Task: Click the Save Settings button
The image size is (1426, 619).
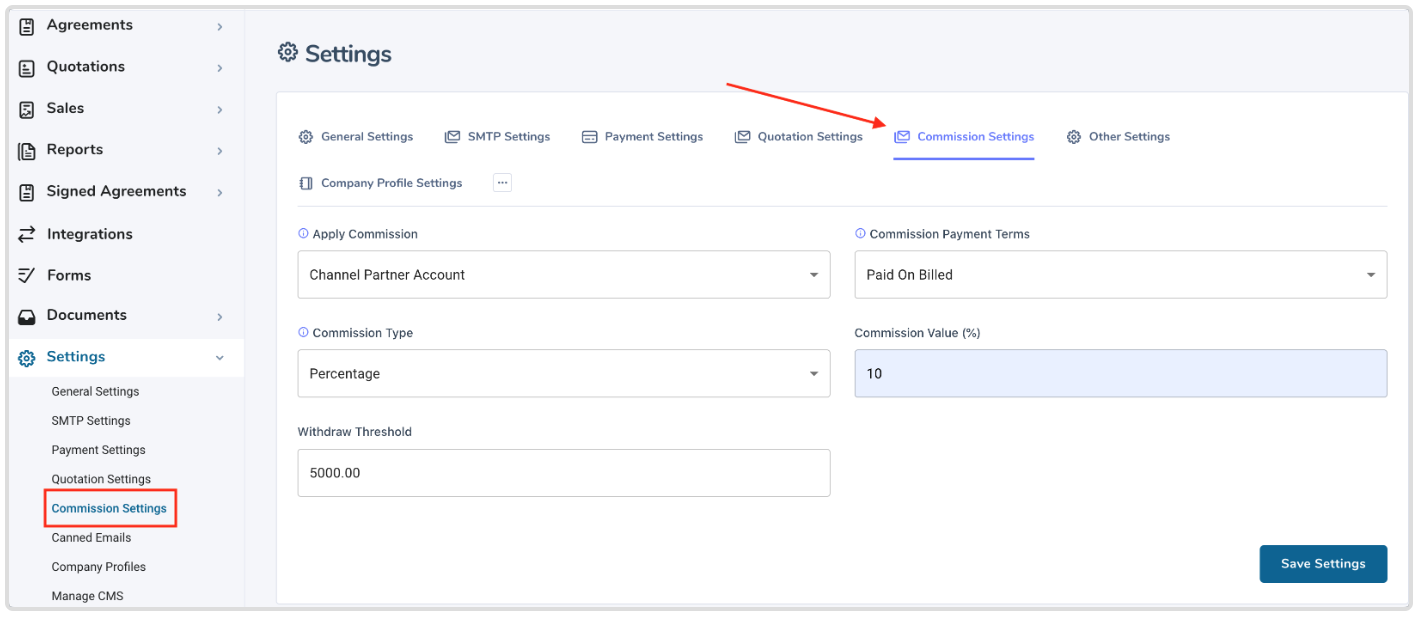Action: (x=1322, y=563)
